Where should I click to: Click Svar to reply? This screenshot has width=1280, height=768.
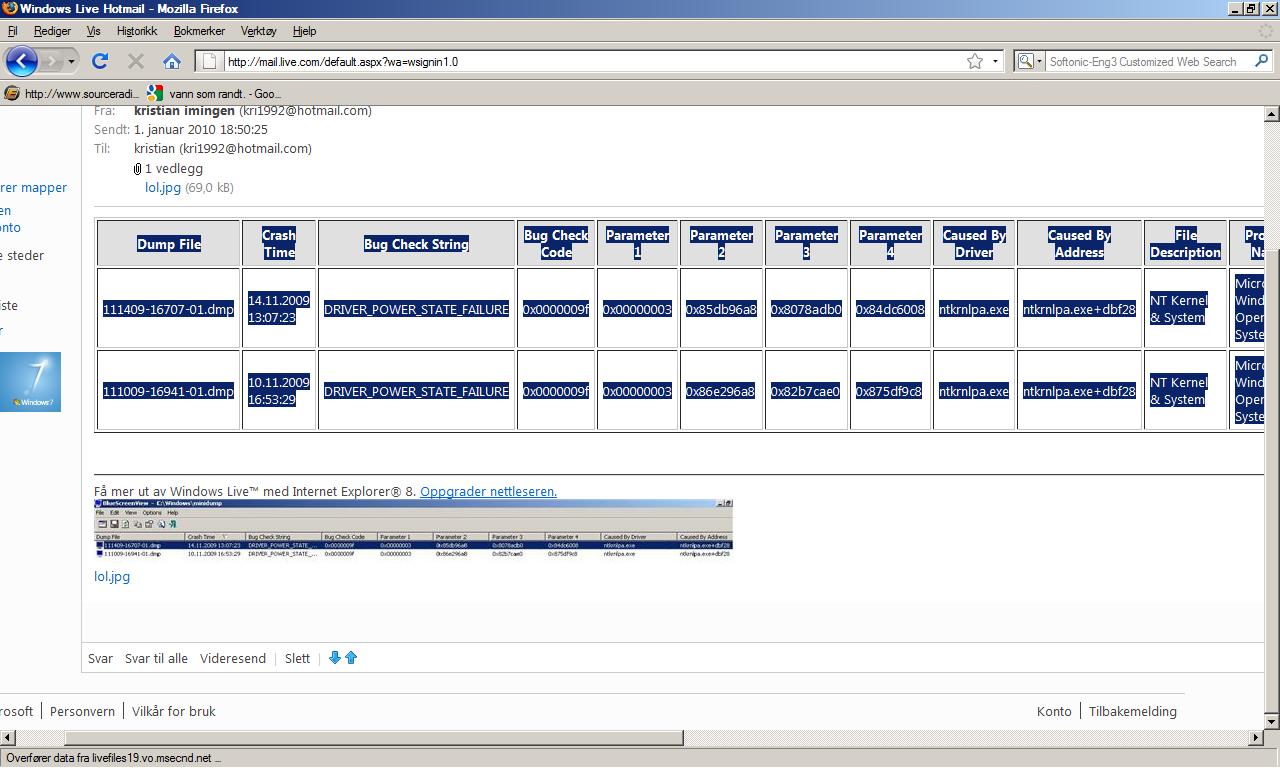[x=100, y=658]
